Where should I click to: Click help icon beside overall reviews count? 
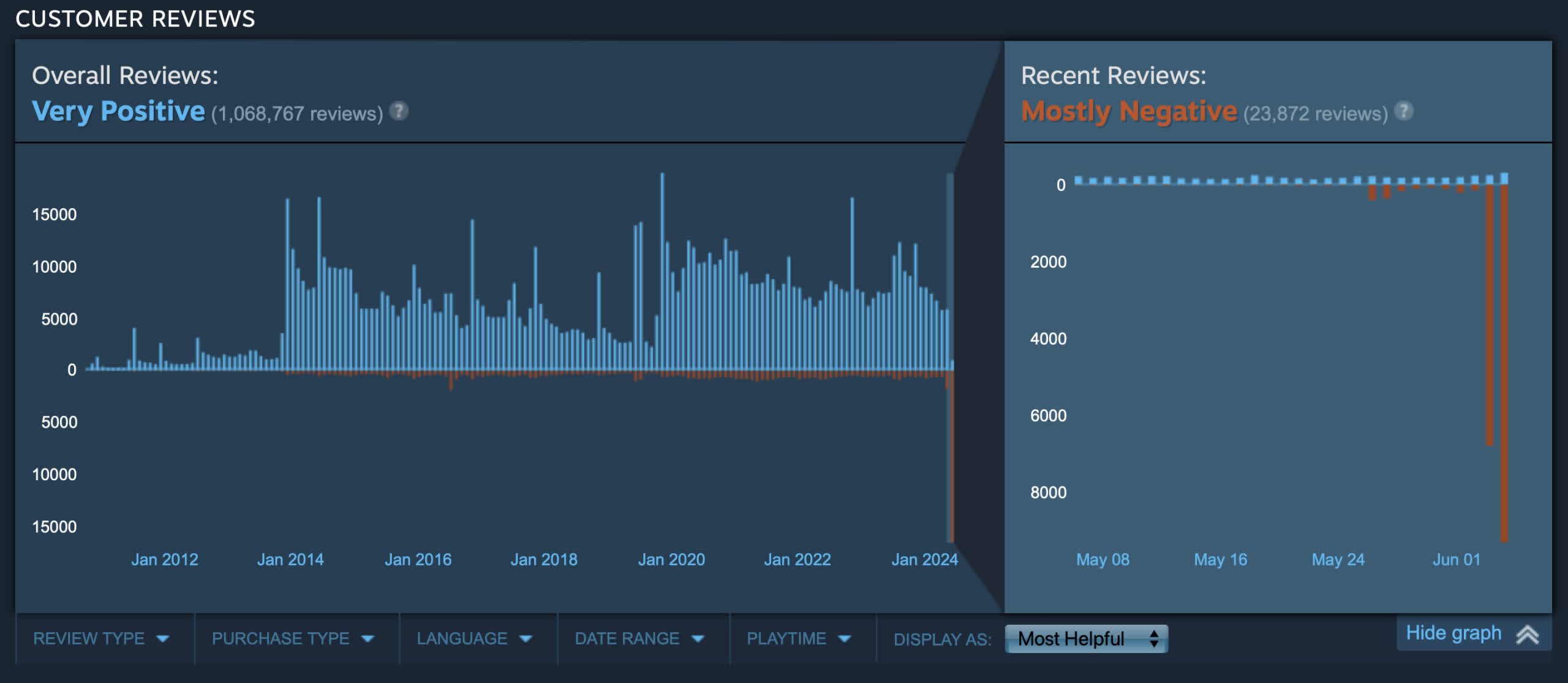point(399,111)
